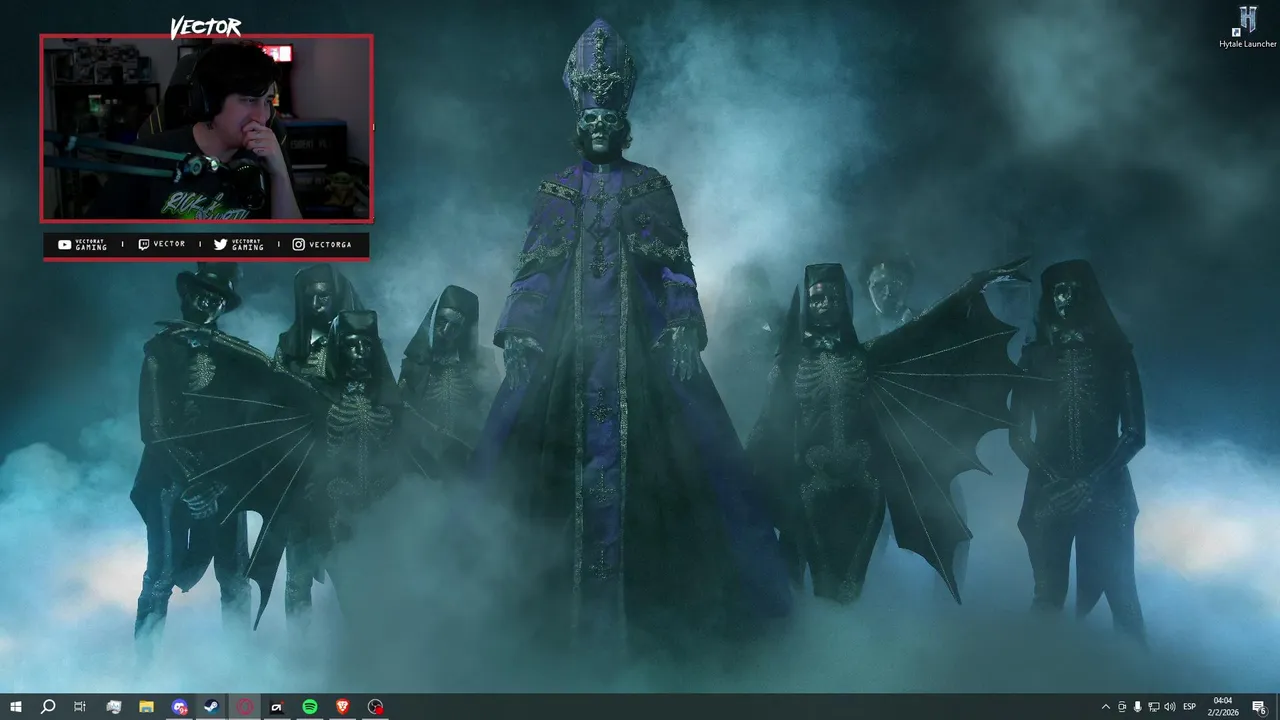Click the Meet Now camera tray icon

[x=1122, y=707]
